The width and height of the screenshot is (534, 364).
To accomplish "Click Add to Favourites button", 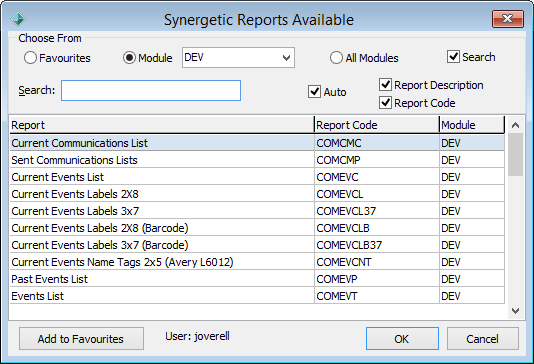I will [81, 339].
